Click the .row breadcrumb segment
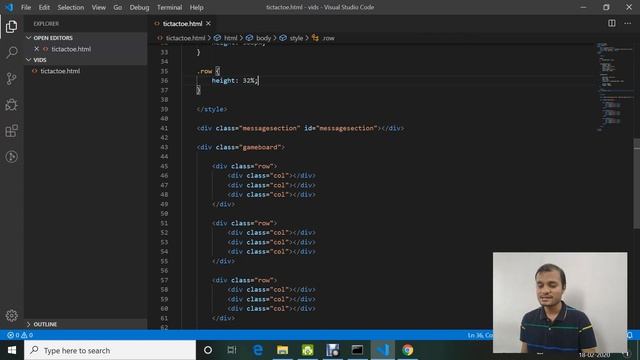Image resolution: width=640 pixels, height=360 pixels. (328, 38)
